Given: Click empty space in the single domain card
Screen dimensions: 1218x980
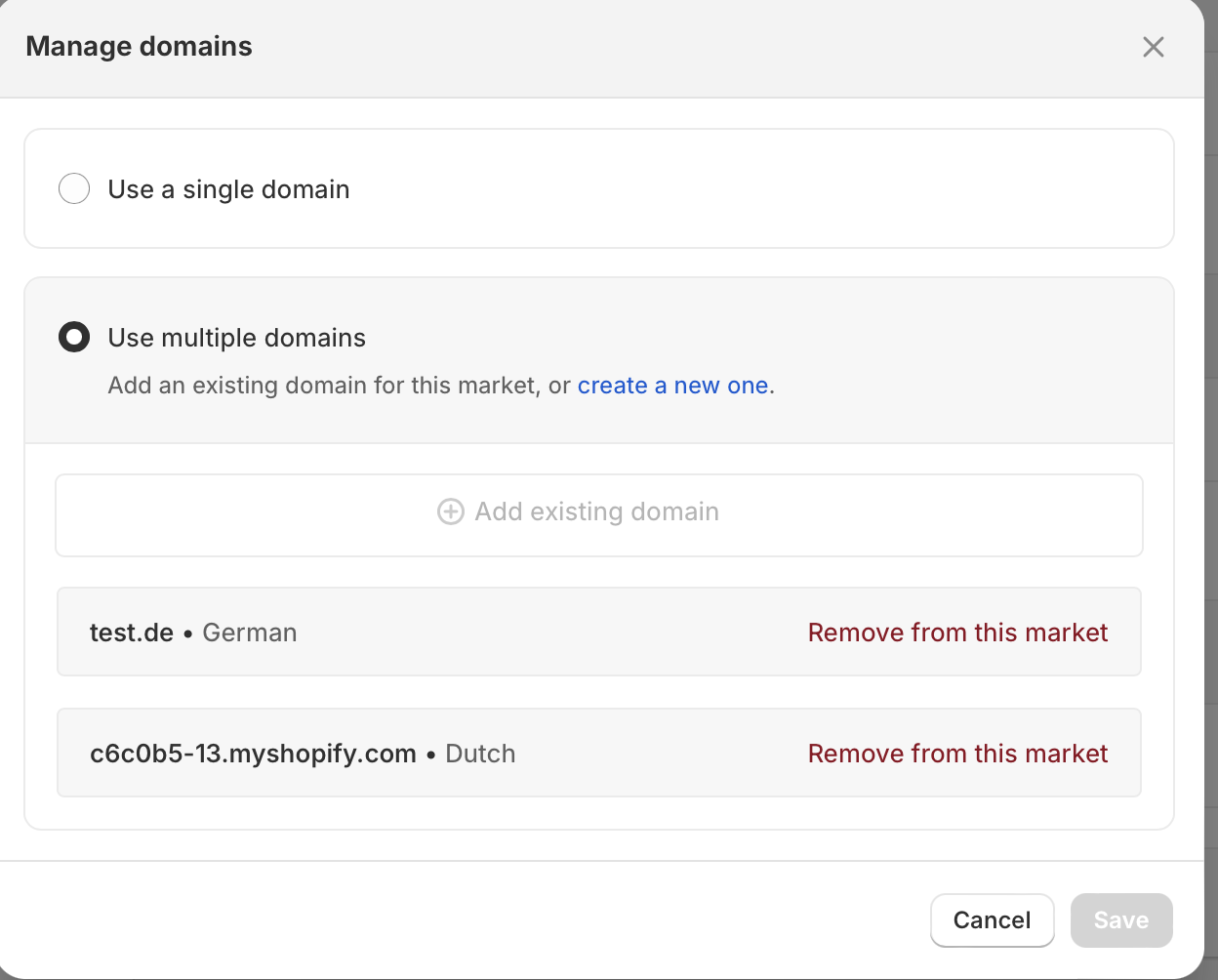Looking at the screenshot, I should [761, 189].
